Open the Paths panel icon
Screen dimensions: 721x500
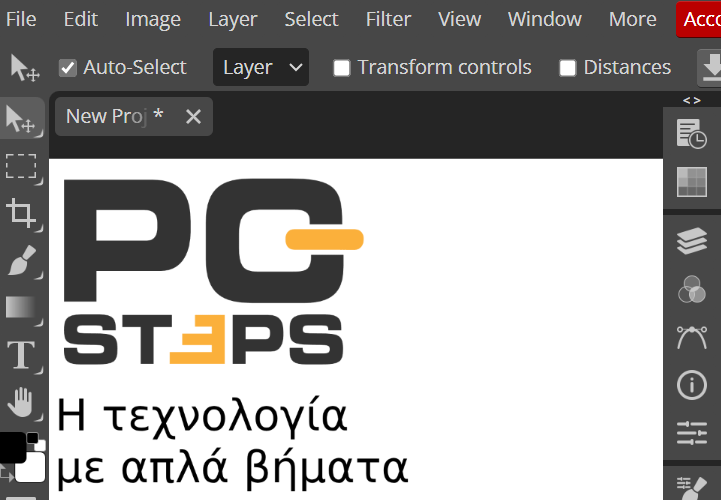pos(691,337)
